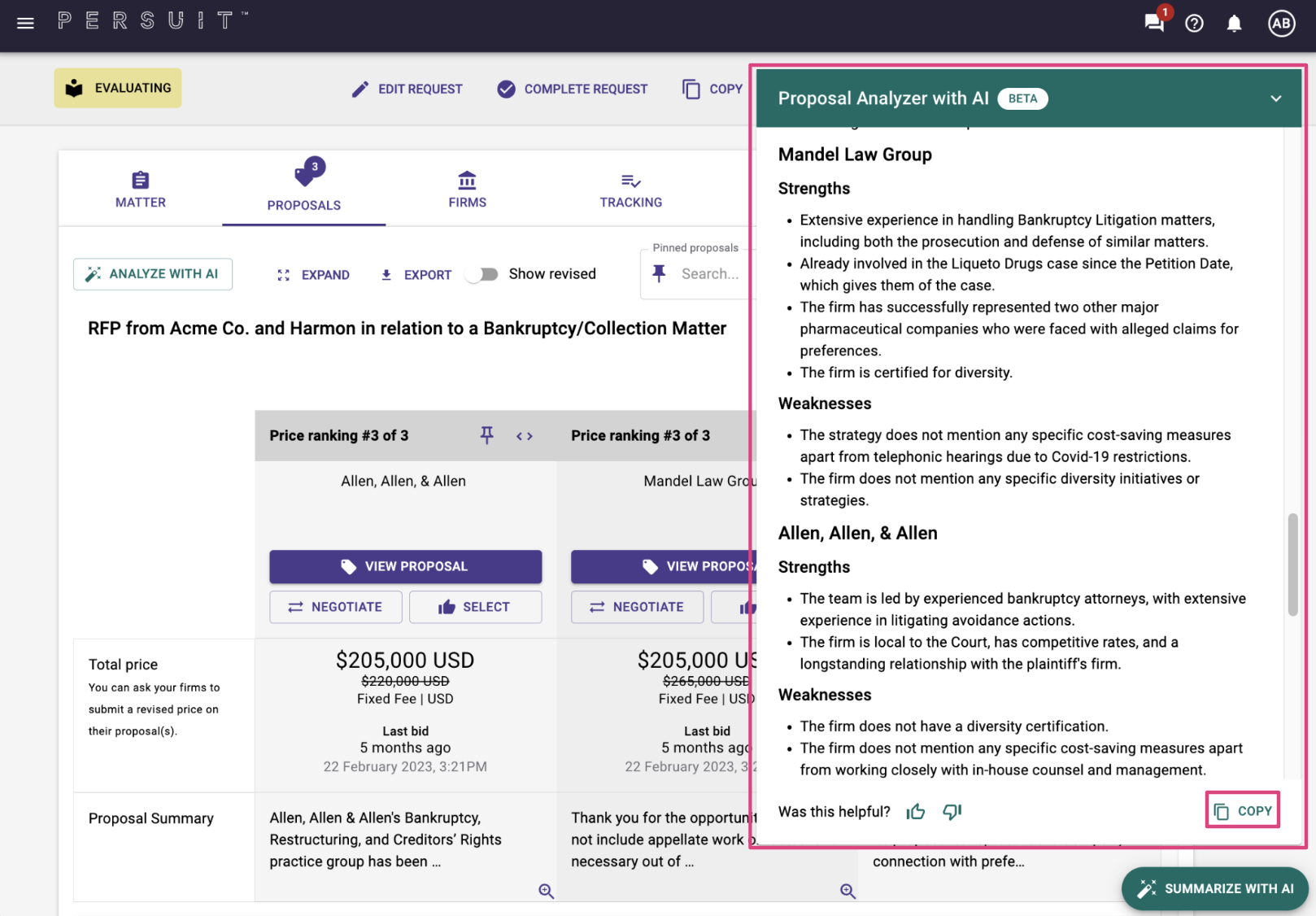Zoom into Allen proposal summary magnifier

point(546,891)
